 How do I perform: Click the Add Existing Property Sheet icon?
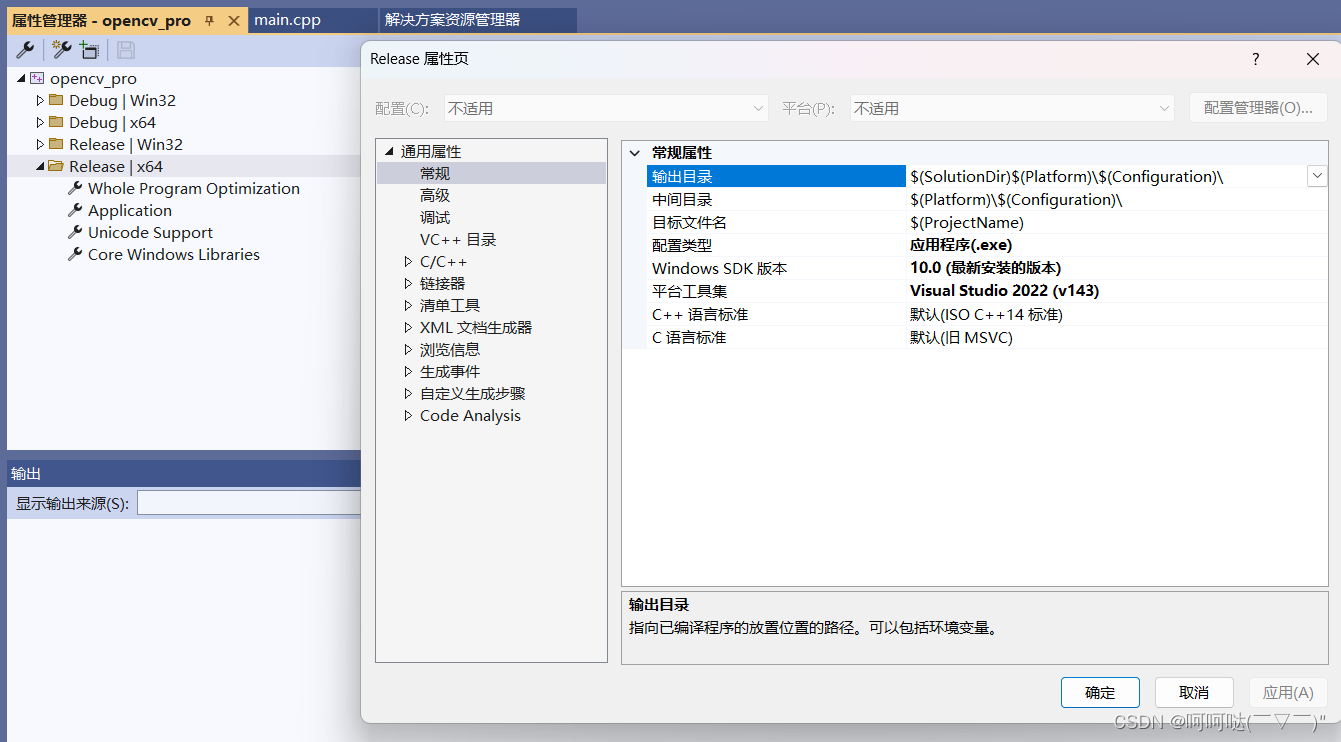pyautogui.click(x=88, y=49)
